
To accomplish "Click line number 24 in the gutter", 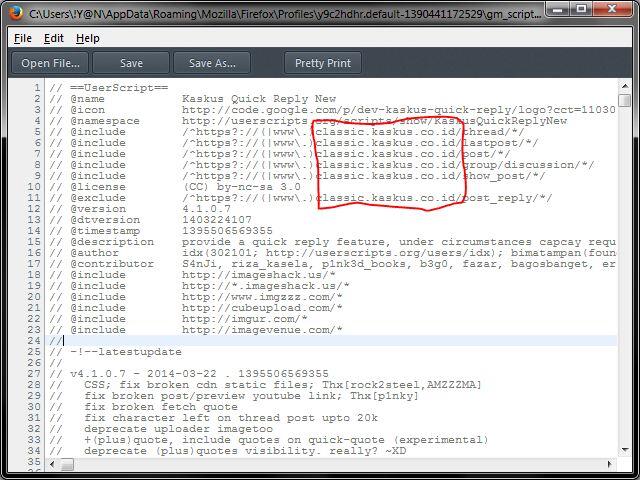I will 34,341.
